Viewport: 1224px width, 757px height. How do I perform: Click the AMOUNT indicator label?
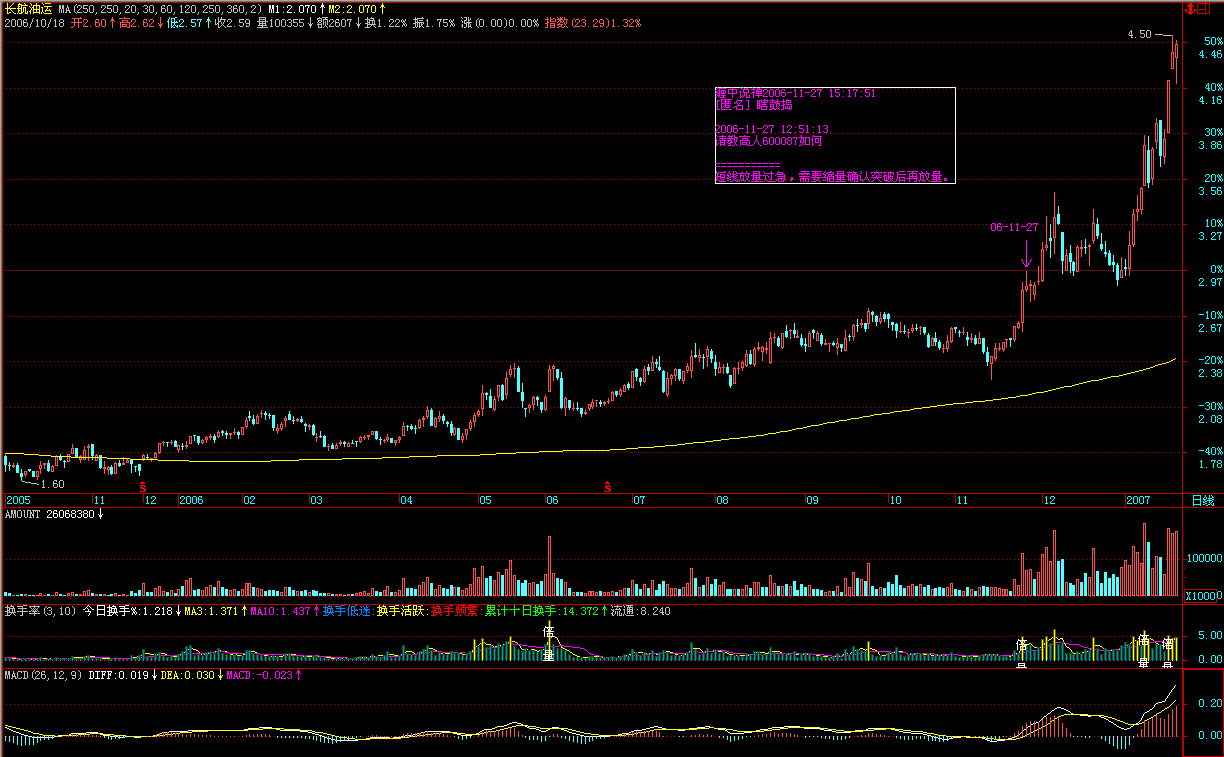26,514
